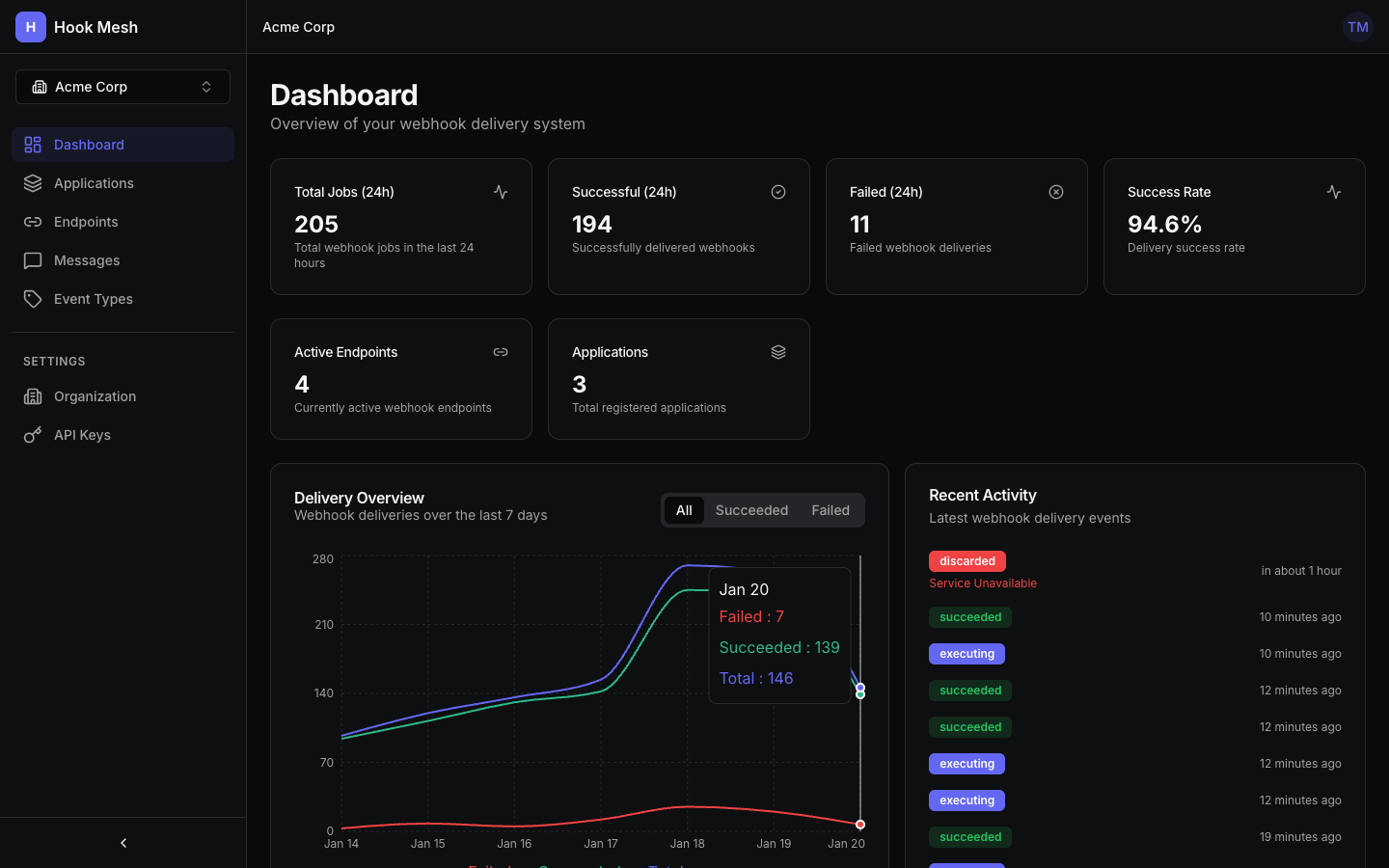
Task: Toggle the Failed filter on Delivery Overview
Action: (x=831, y=509)
